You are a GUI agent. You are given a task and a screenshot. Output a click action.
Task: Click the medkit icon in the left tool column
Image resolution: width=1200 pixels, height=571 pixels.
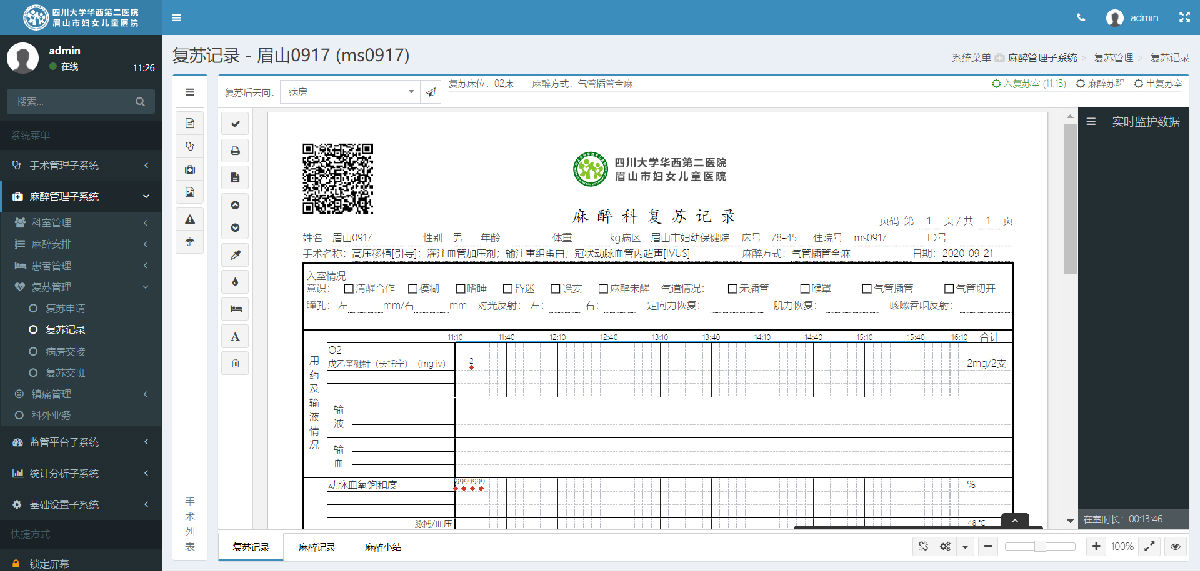(x=190, y=170)
